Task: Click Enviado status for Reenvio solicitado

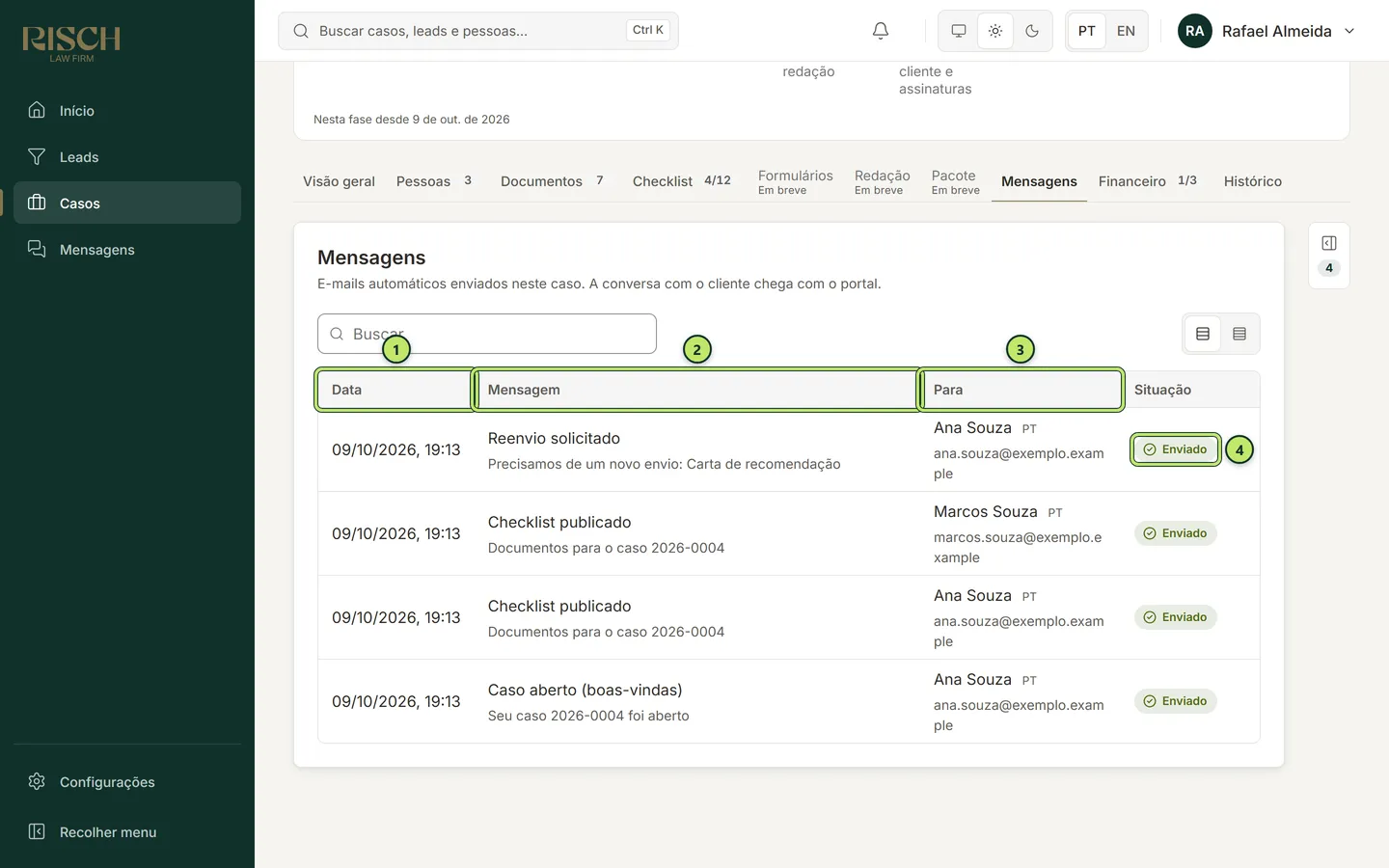Action: (1176, 449)
